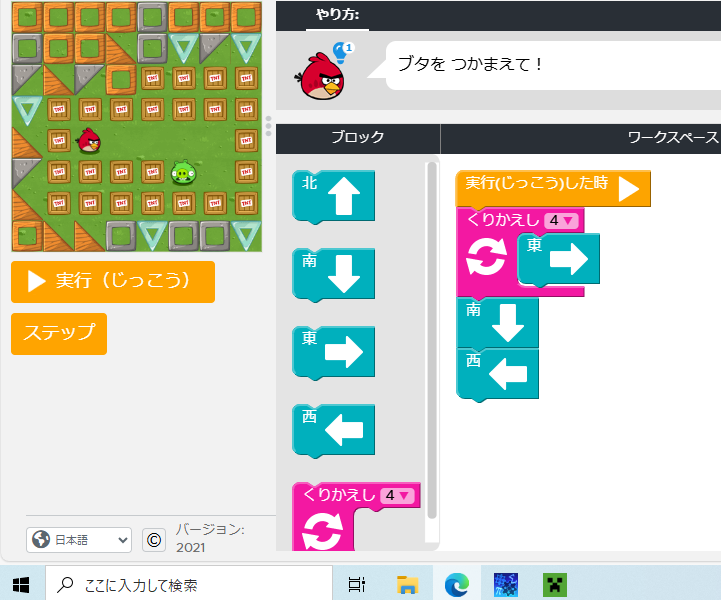The image size is (721, 600).
Task: Click the toolbox vertical scrollbar
Action: pos(432,340)
